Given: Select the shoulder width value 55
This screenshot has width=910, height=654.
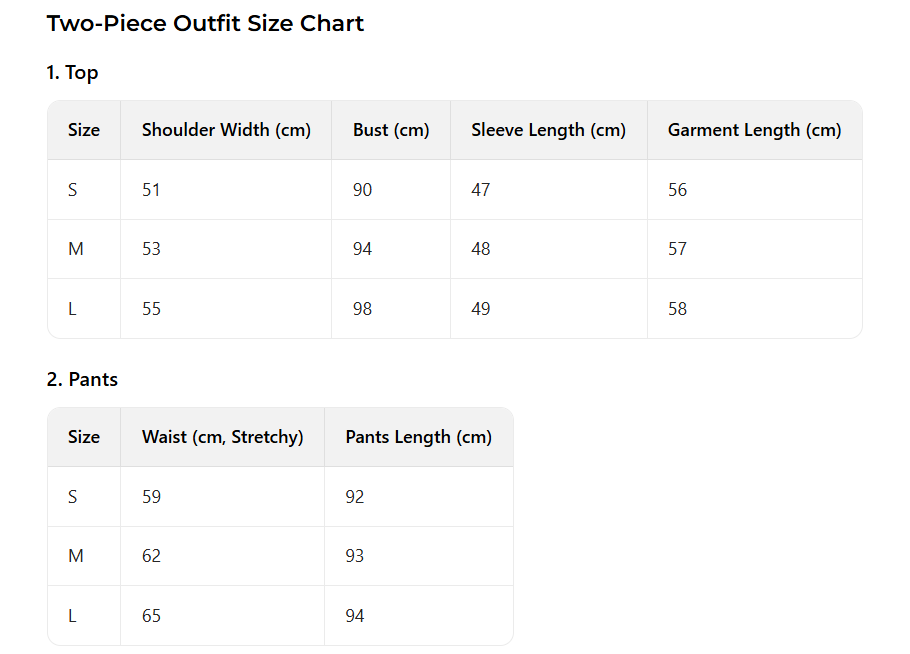Looking at the screenshot, I should (151, 309).
